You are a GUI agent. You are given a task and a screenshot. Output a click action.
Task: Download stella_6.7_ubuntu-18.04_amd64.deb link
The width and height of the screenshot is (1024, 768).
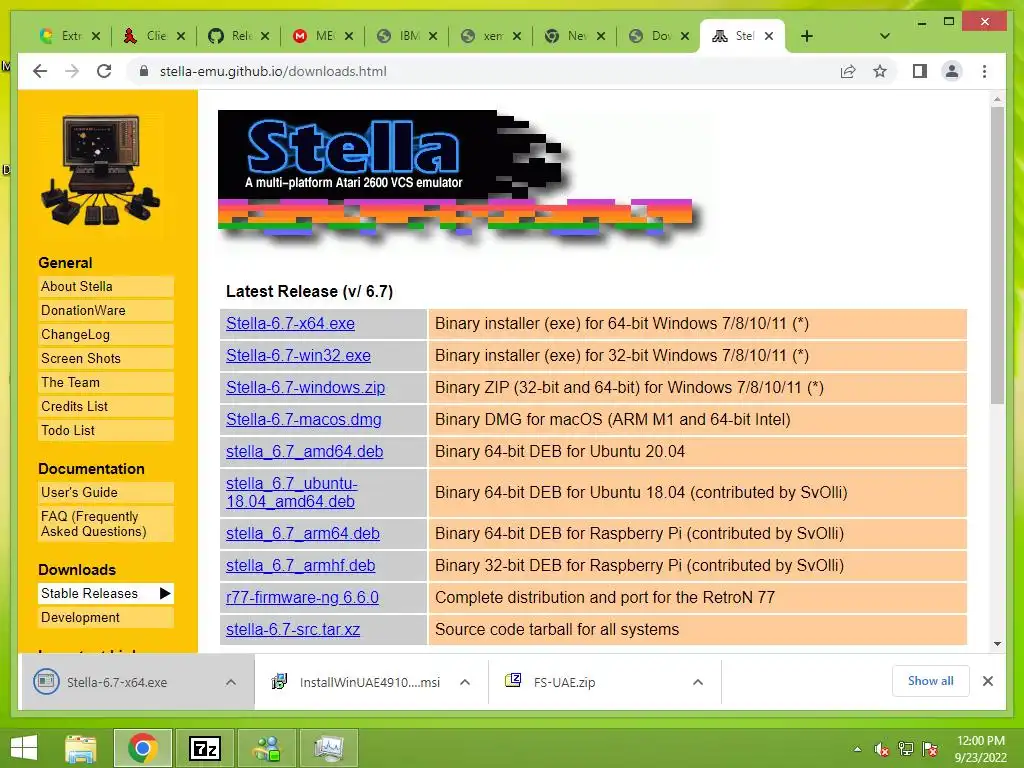pyautogui.click(x=291, y=492)
